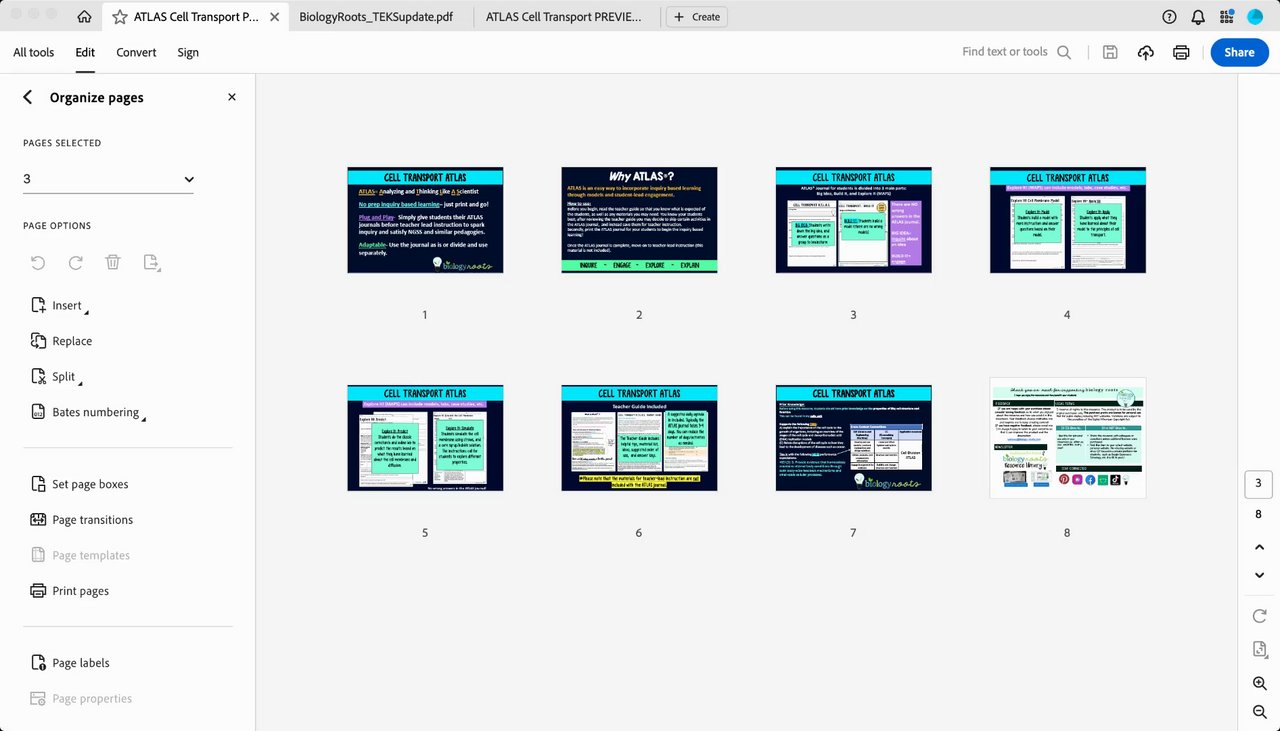Click the current page number box
The height and width of the screenshot is (731, 1280).
(1258, 484)
